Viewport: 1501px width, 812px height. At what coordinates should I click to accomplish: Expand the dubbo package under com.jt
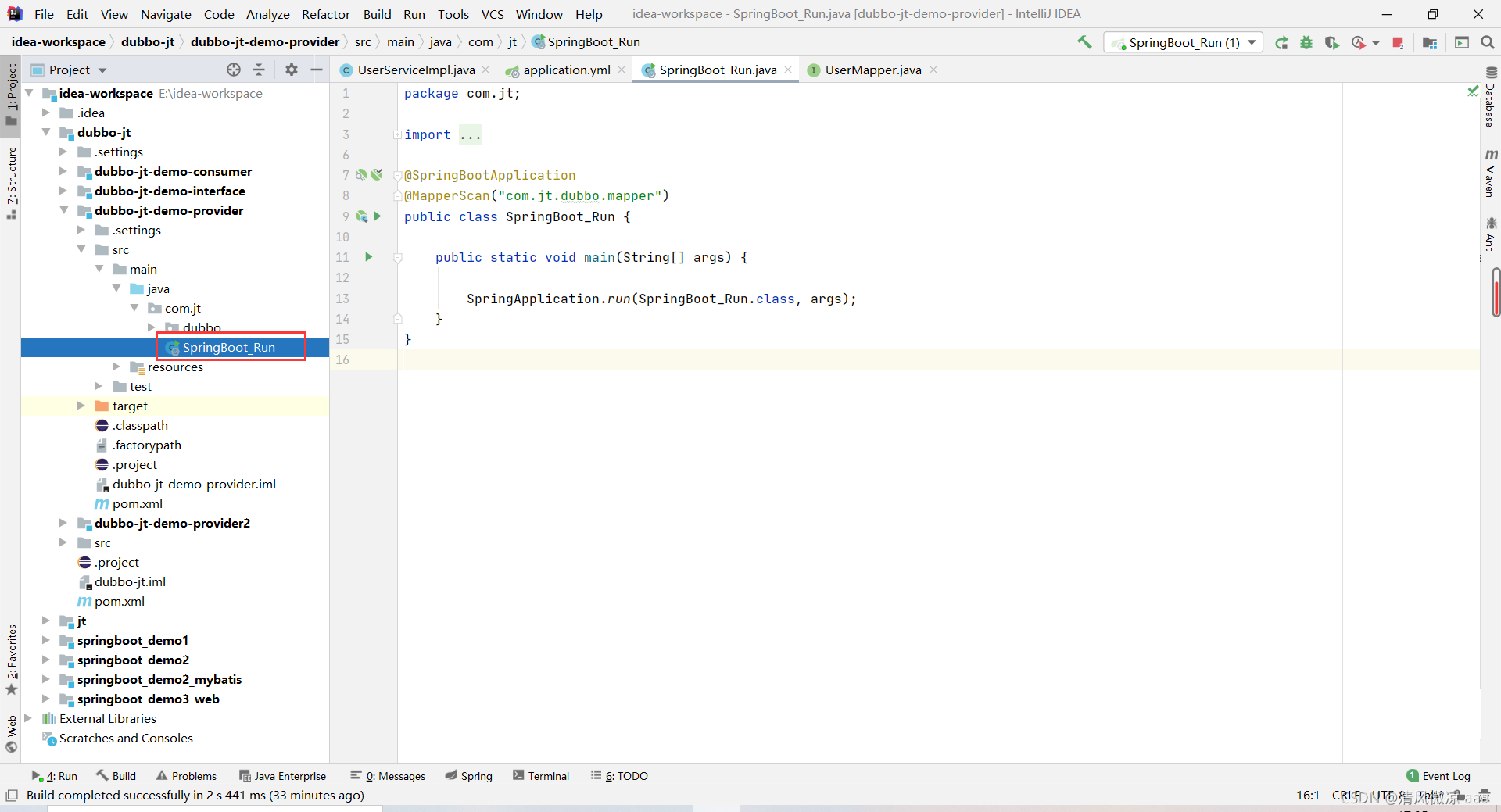click(151, 327)
